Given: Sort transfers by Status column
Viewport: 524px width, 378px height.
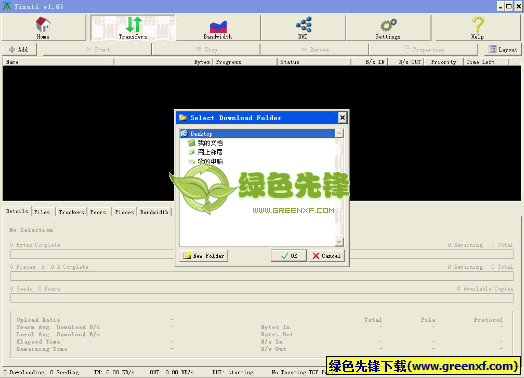Looking at the screenshot, I should coord(314,62).
